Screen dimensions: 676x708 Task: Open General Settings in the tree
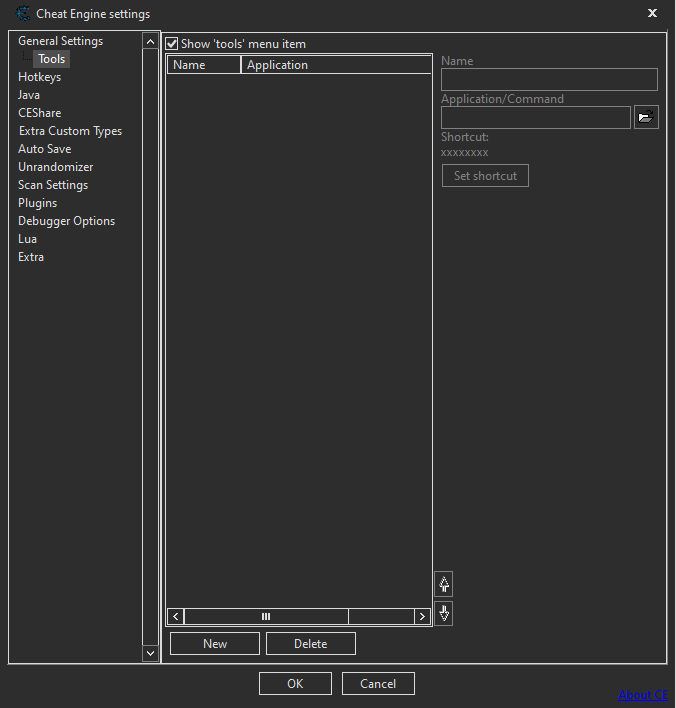coord(61,41)
